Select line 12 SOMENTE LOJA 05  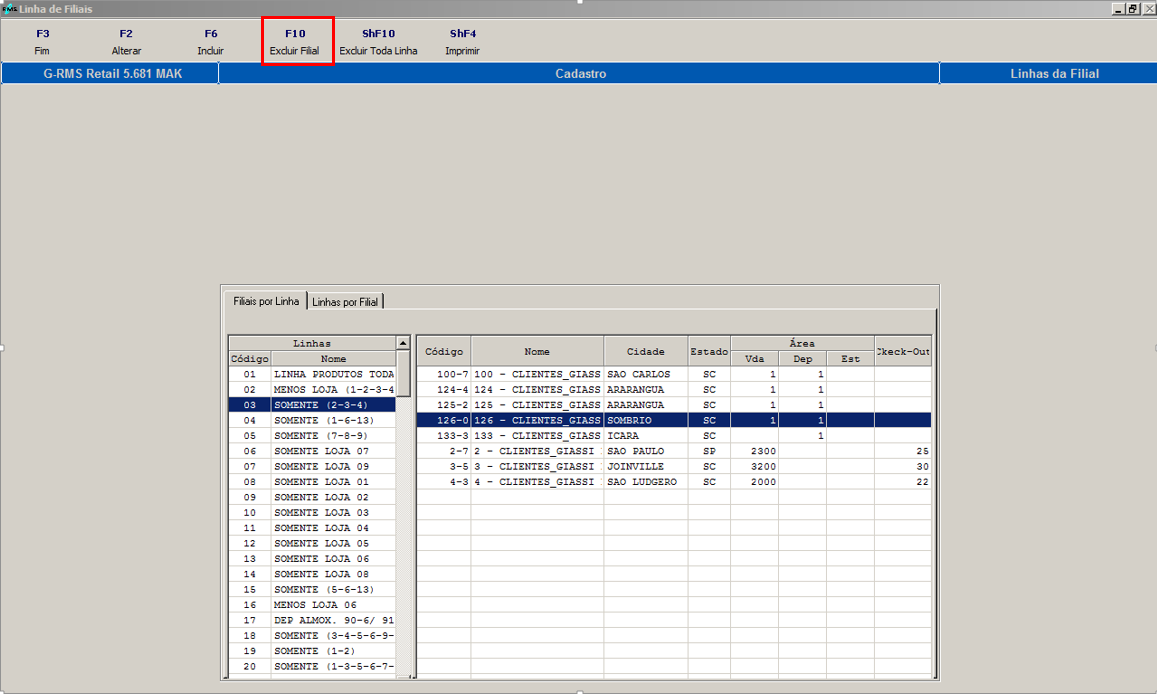click(312, 543)
